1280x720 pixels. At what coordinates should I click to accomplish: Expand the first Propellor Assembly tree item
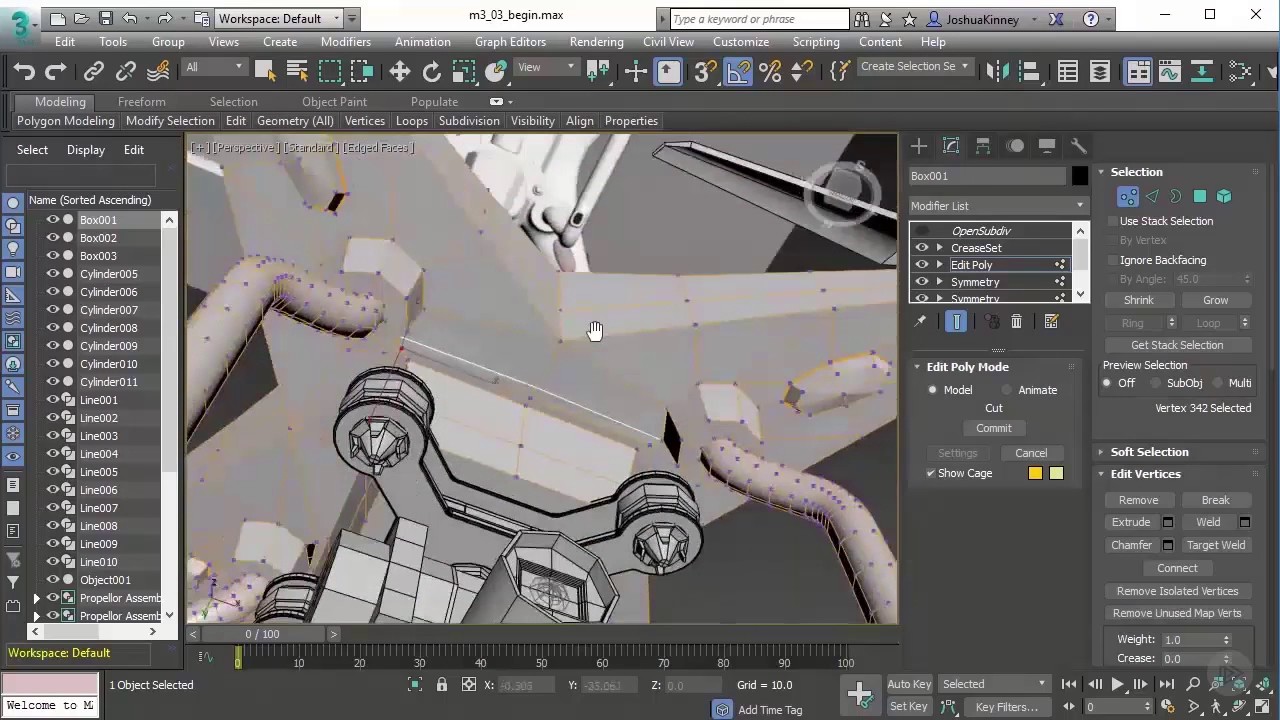(37, 598)
